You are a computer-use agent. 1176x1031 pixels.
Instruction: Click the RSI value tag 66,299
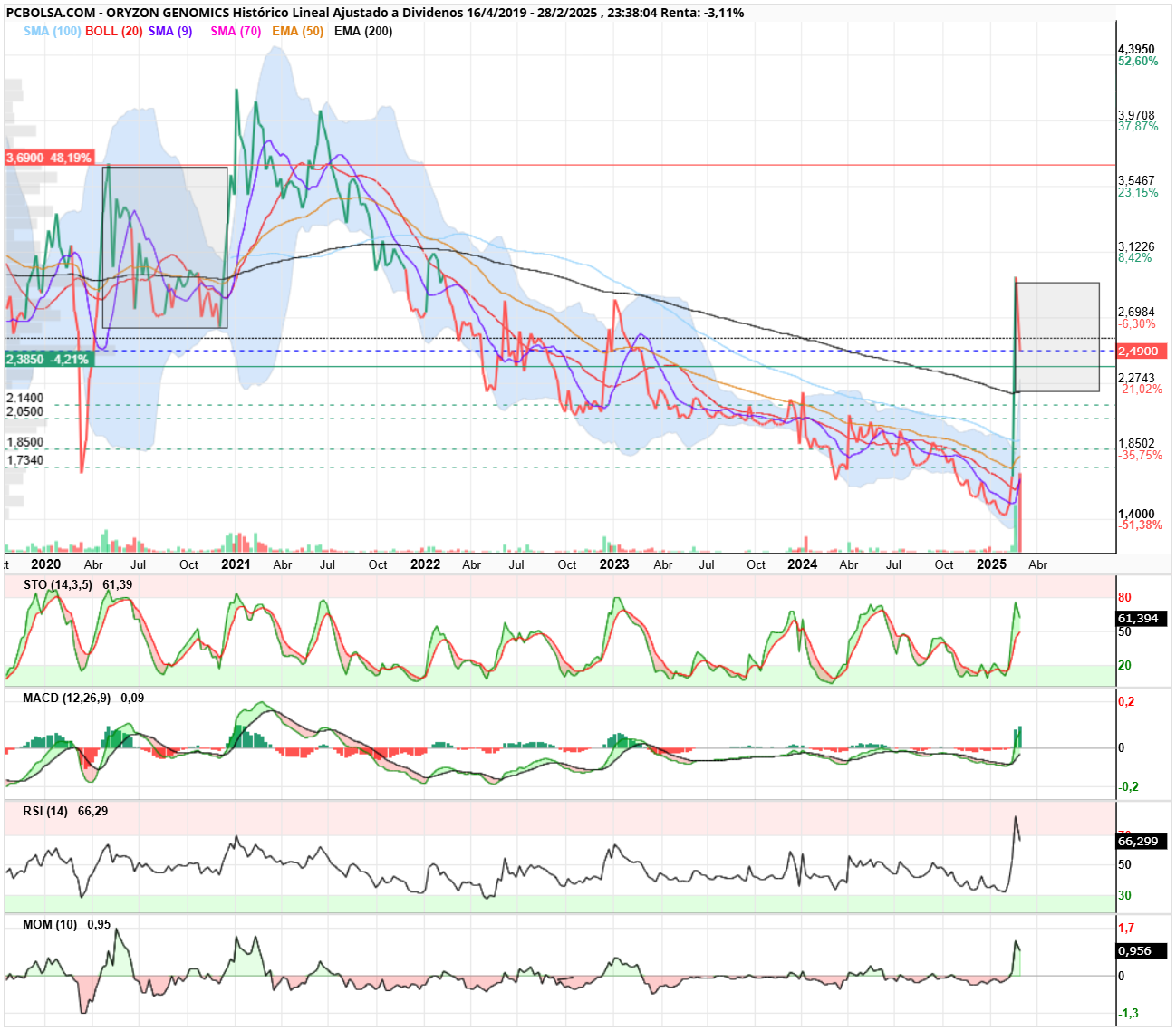(x=1142, y=841)
